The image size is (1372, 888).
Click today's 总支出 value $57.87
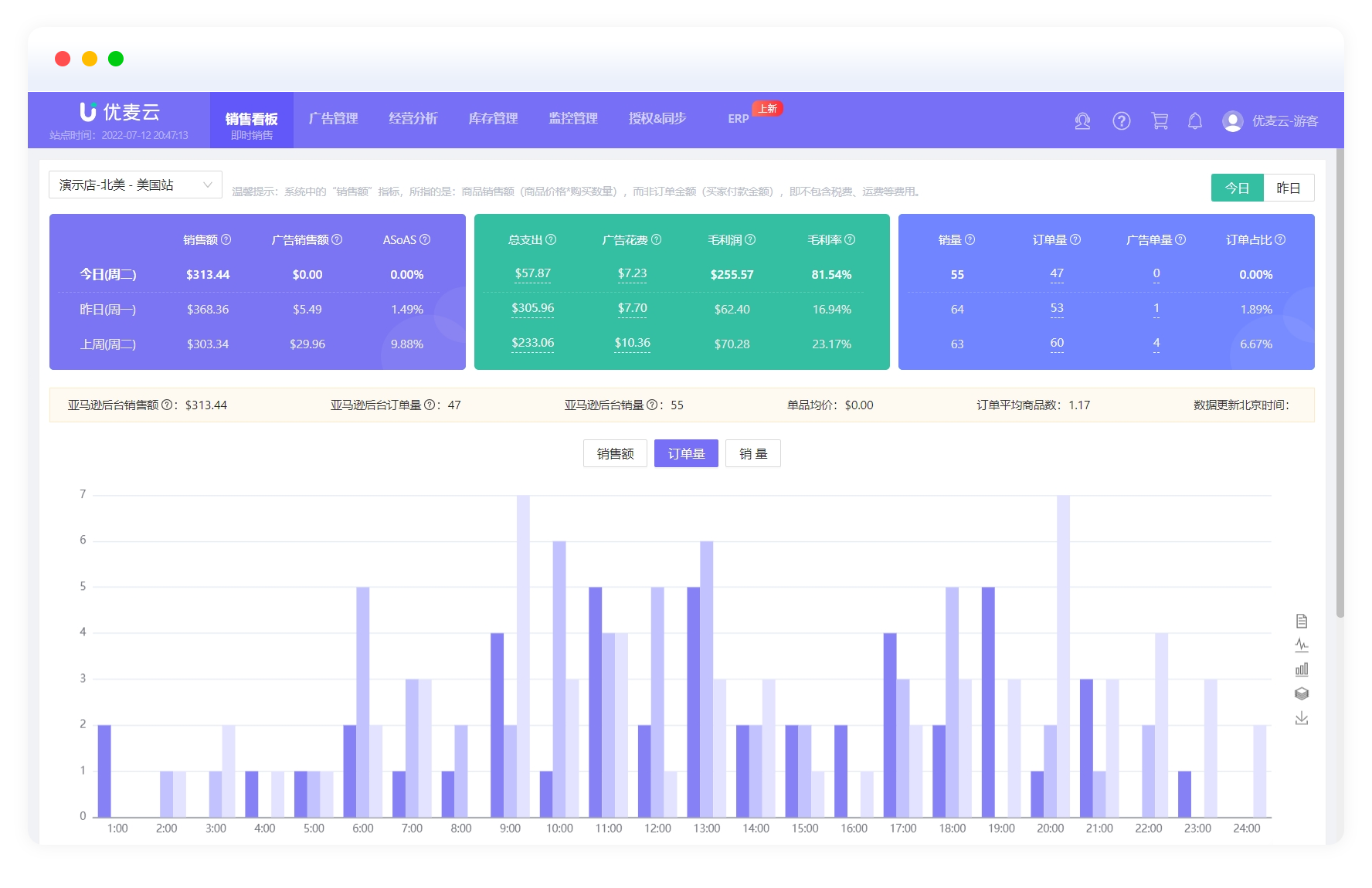coord(532,274)
